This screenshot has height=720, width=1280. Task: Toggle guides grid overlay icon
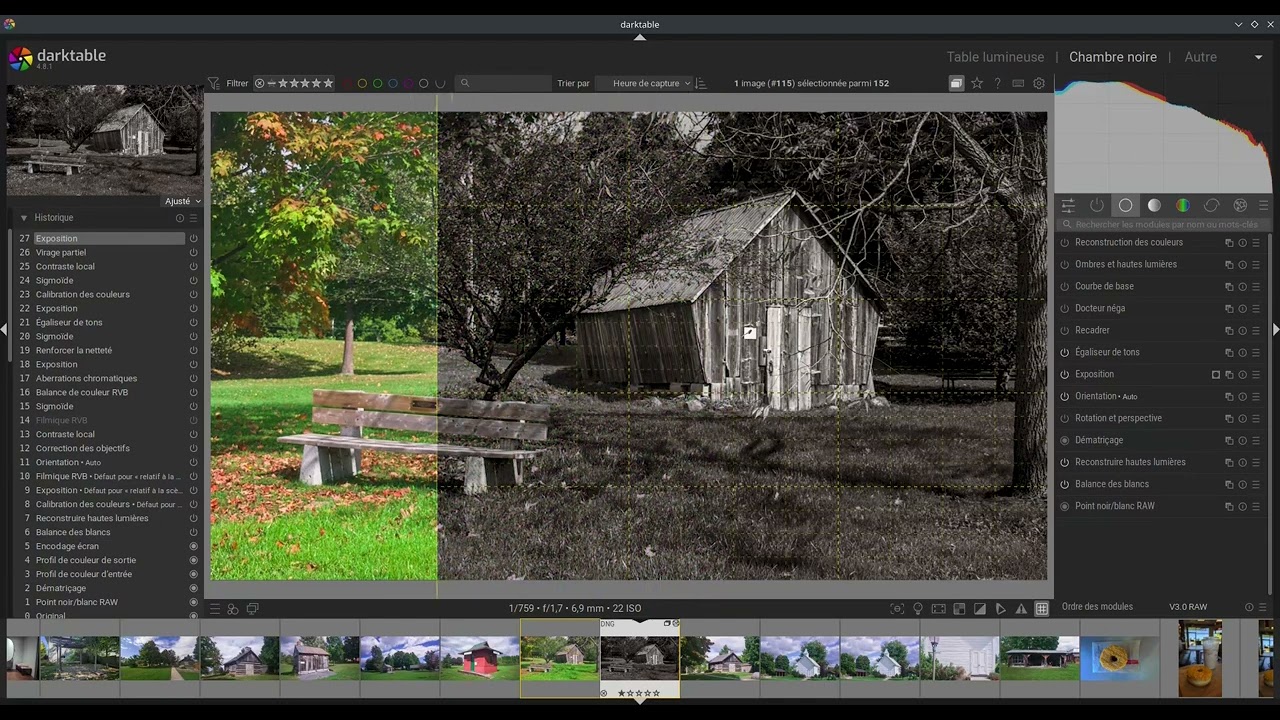point(1041,608)
